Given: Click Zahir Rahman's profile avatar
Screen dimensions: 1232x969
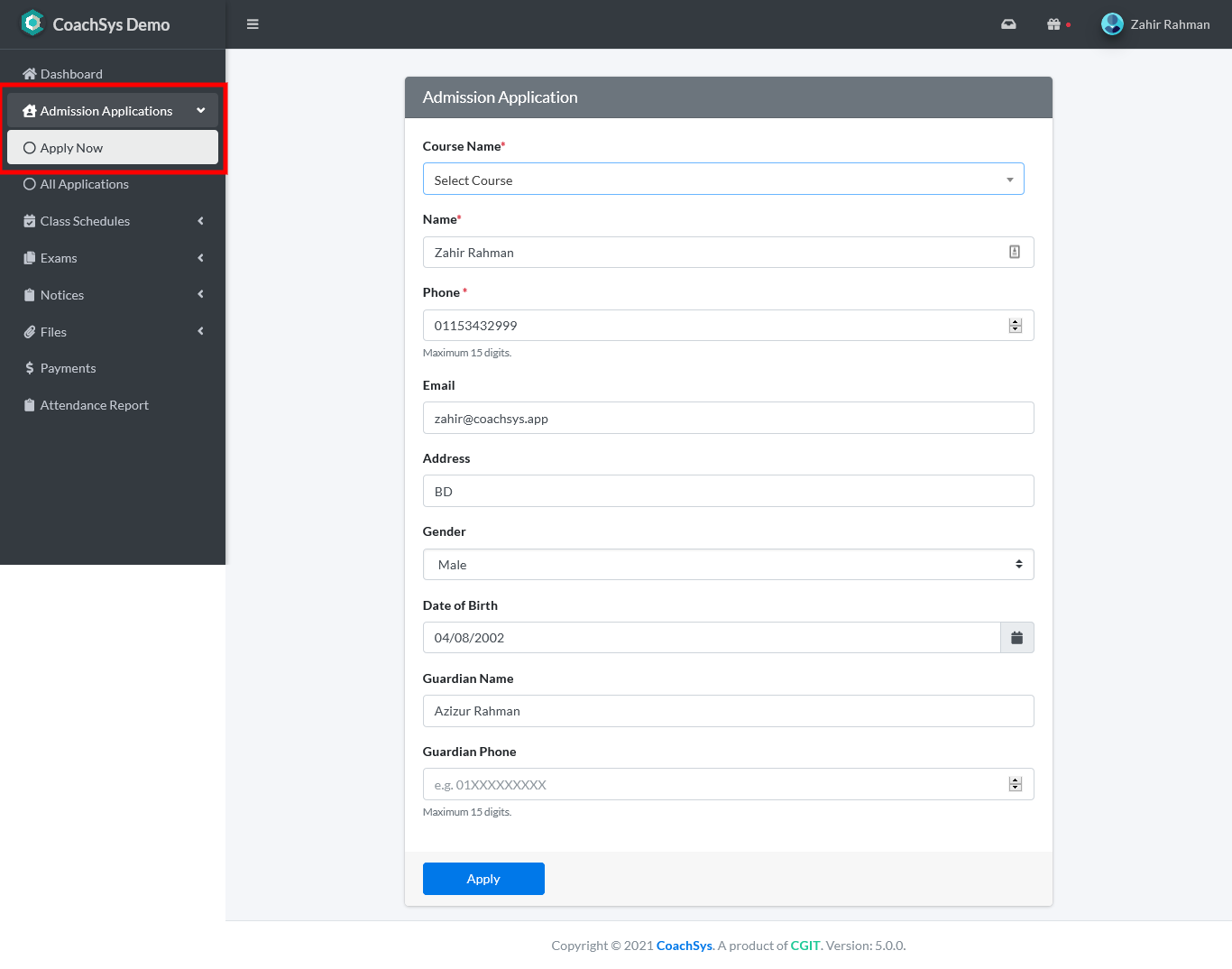Looking at the screenshot, I should point(1112,24).
